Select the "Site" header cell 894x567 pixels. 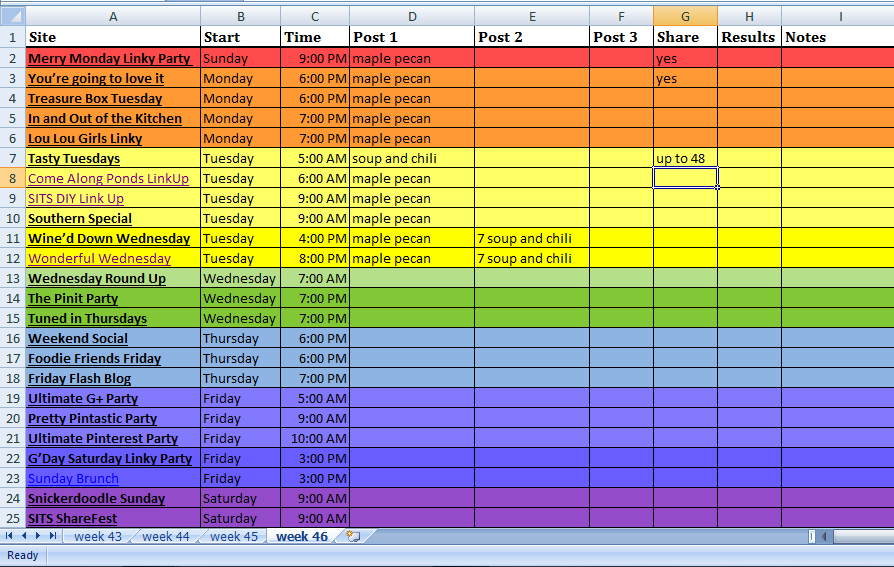[x=113, y=37]
